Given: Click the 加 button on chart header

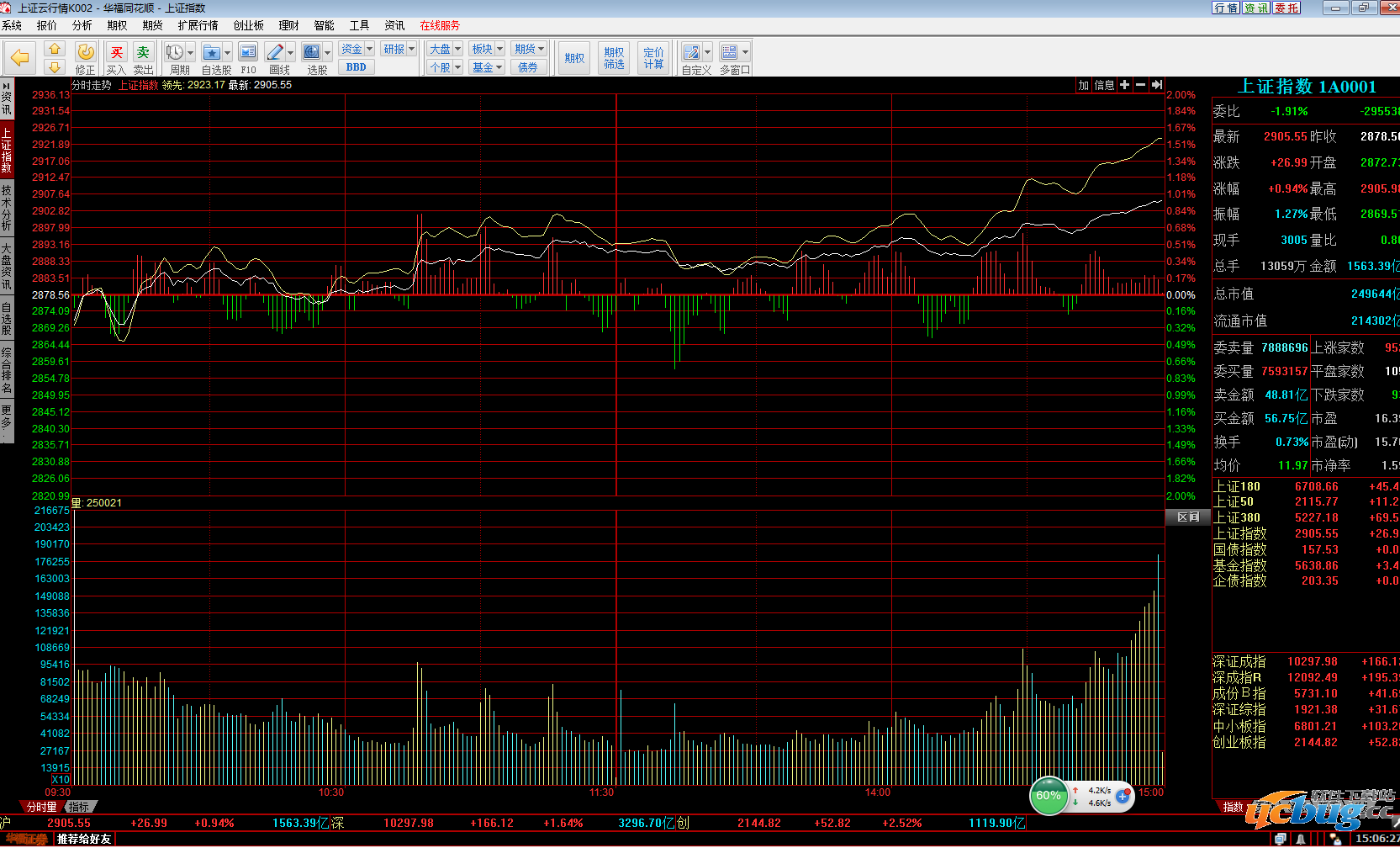Looking at the screenshot, I should pos(1084,85).
